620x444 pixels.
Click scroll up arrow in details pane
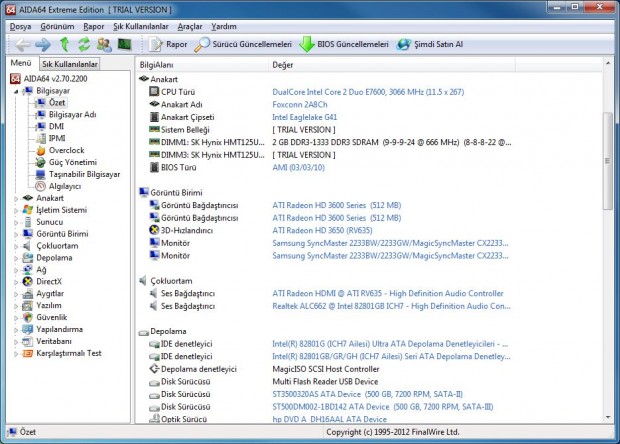pos(608,63)
